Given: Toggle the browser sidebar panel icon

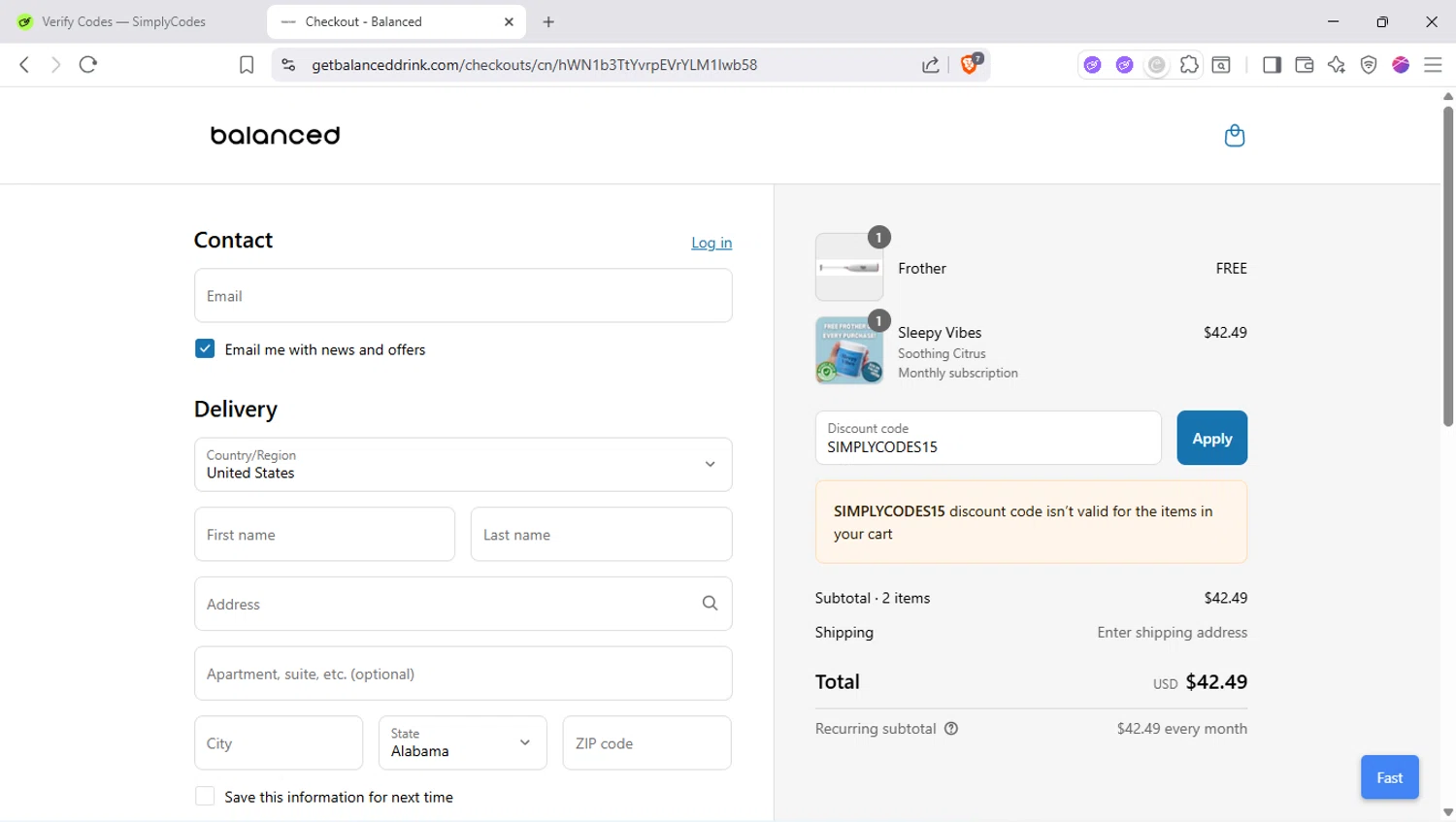Looking at the screenshot, I should [x=1272, y=65].
